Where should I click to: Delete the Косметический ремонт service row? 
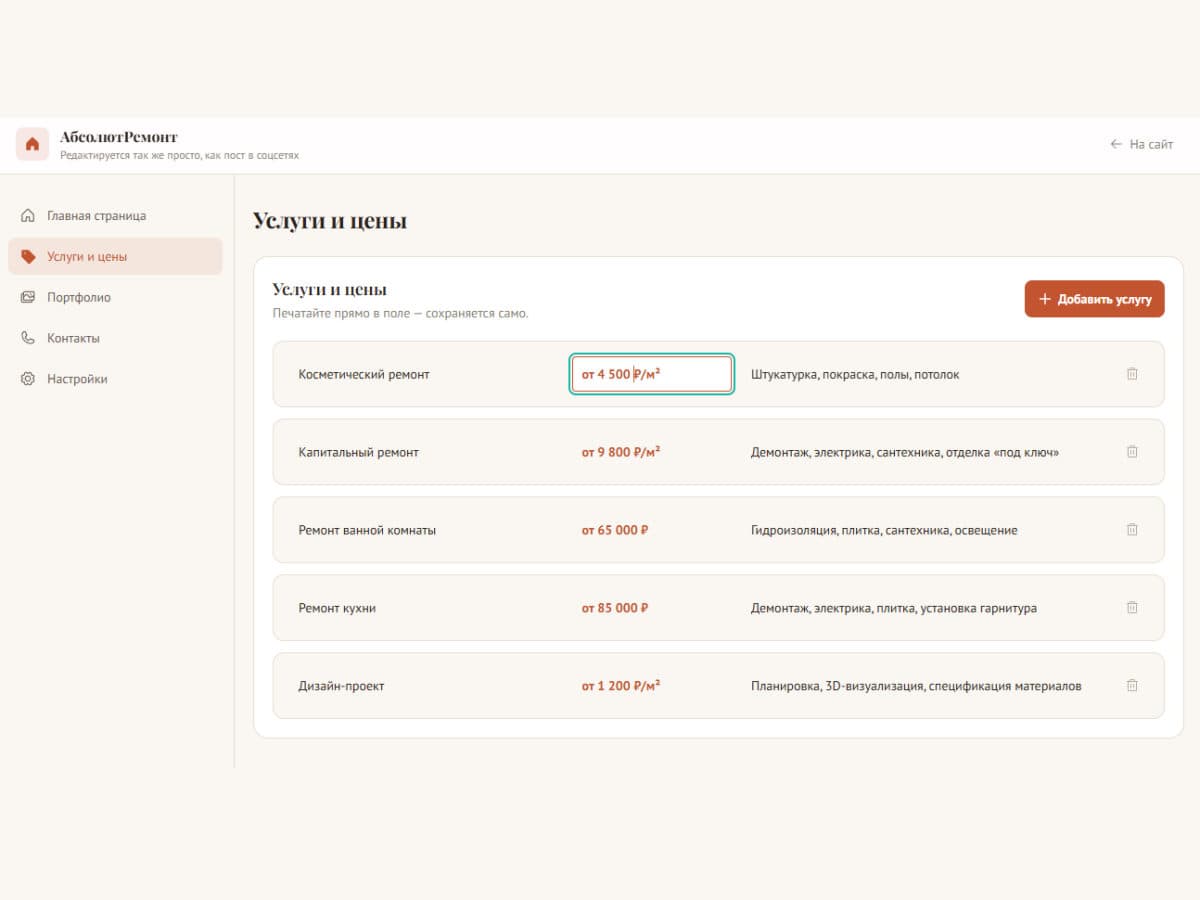1132,374
